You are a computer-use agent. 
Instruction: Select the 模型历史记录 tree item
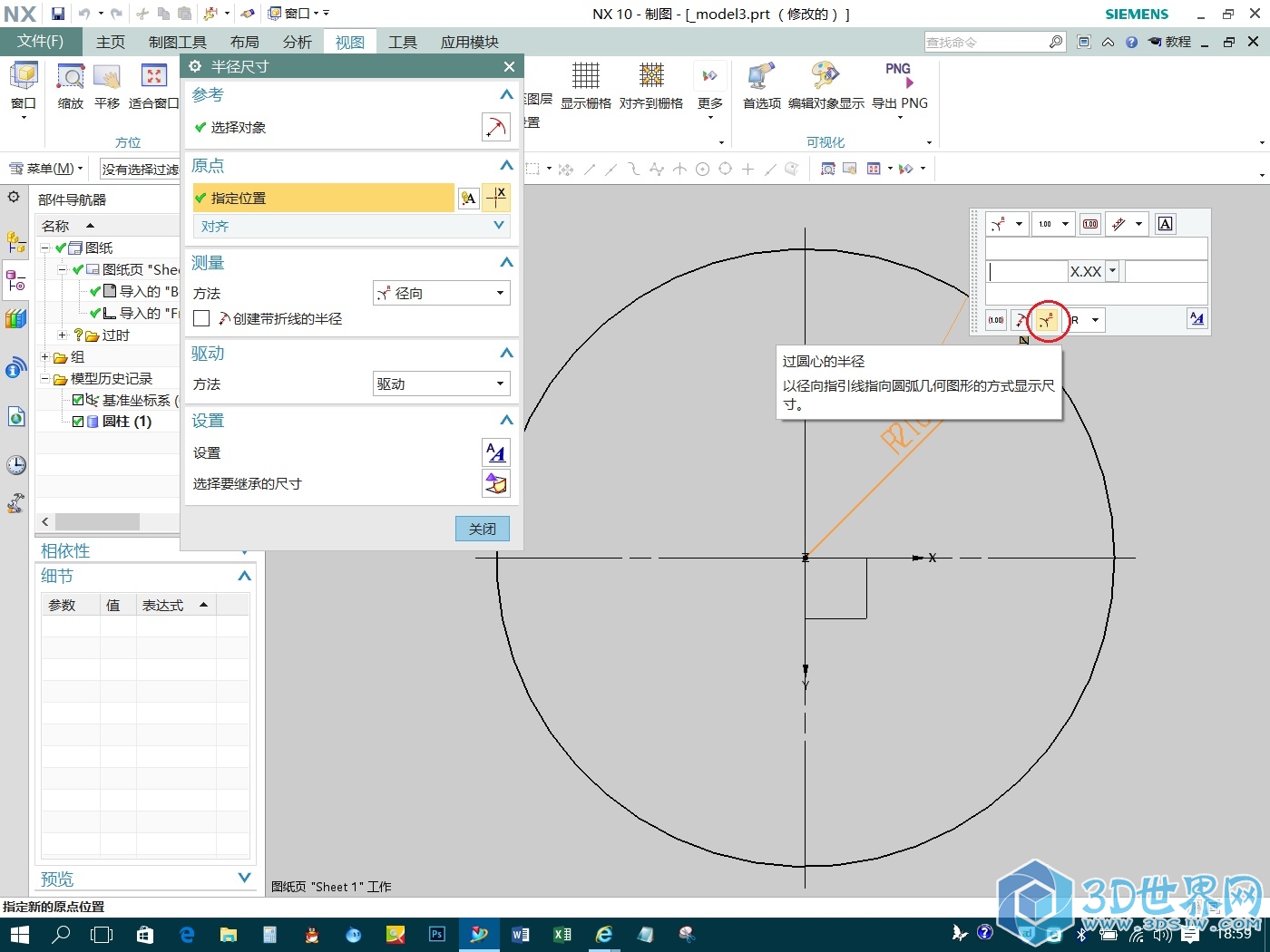click(x=111, y=378)
